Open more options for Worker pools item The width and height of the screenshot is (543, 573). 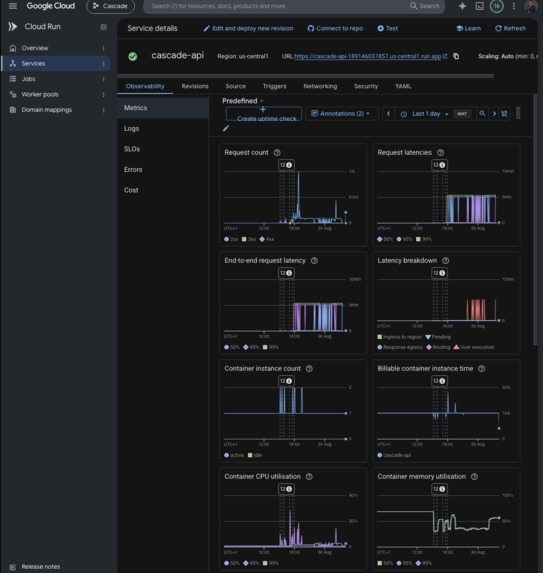point(103,95)
